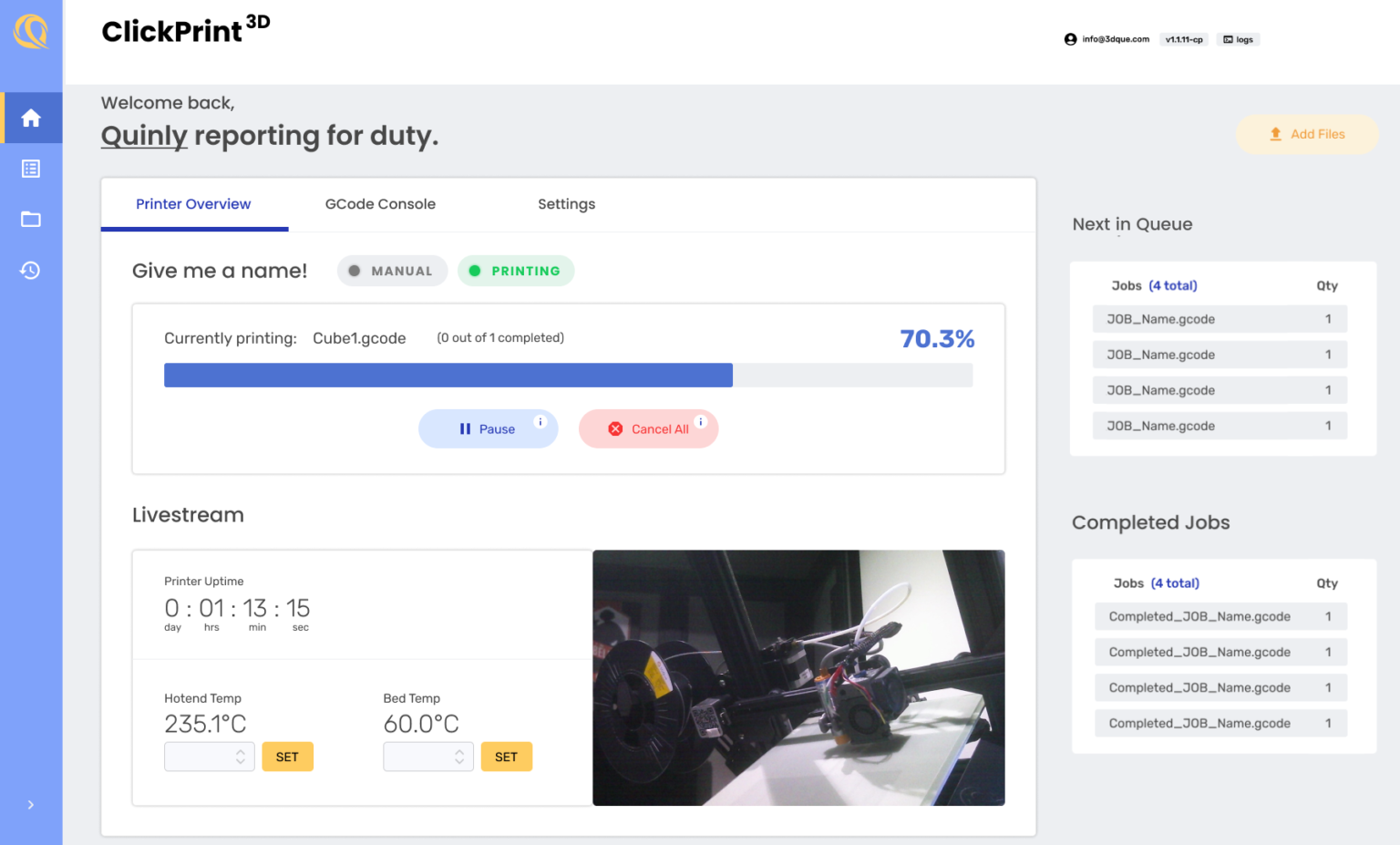Expand the sidebar using bottom chevron
This screenshot has width=1400, height=845.
30,805
